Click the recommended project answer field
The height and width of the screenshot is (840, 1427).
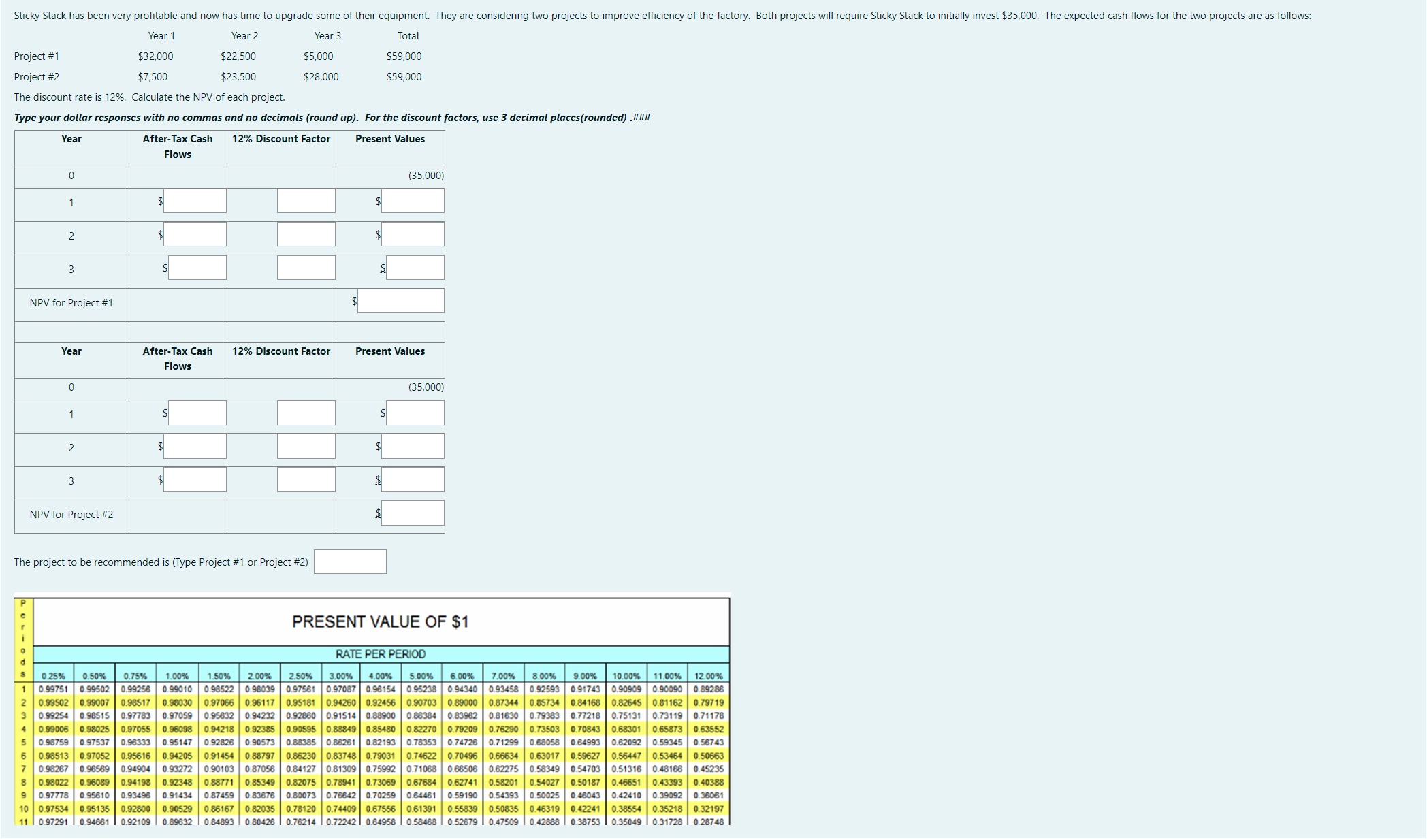pyautogui.click(x=350, y=562)
